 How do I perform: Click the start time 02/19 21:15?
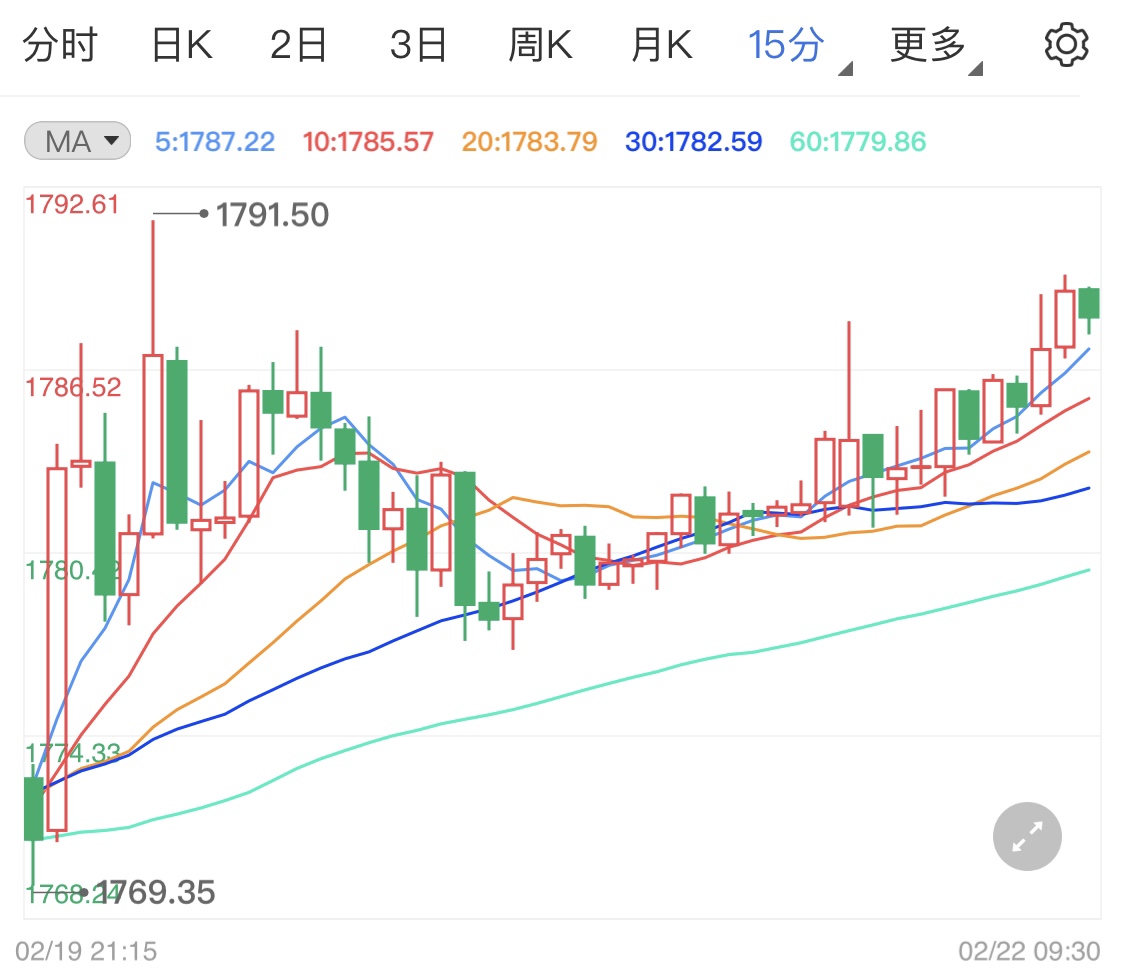[x=86, y=951]
